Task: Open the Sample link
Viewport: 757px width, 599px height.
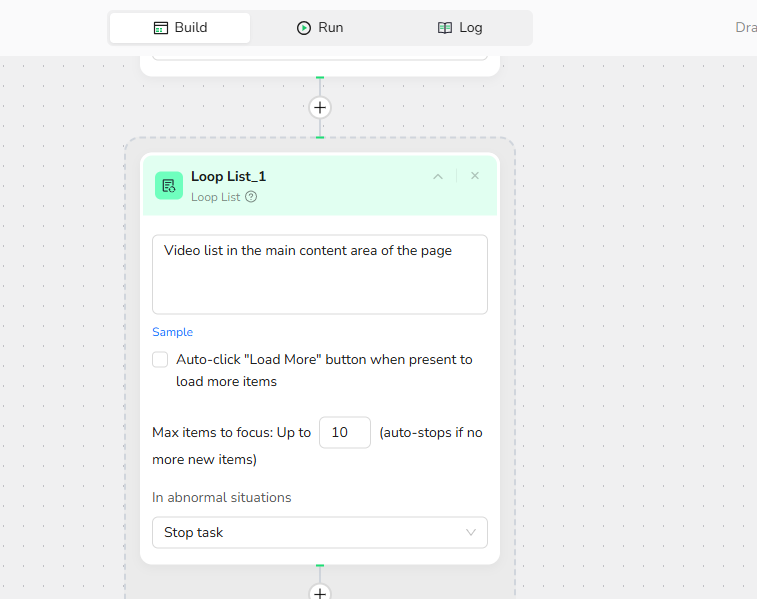Action: click(172, 332)
